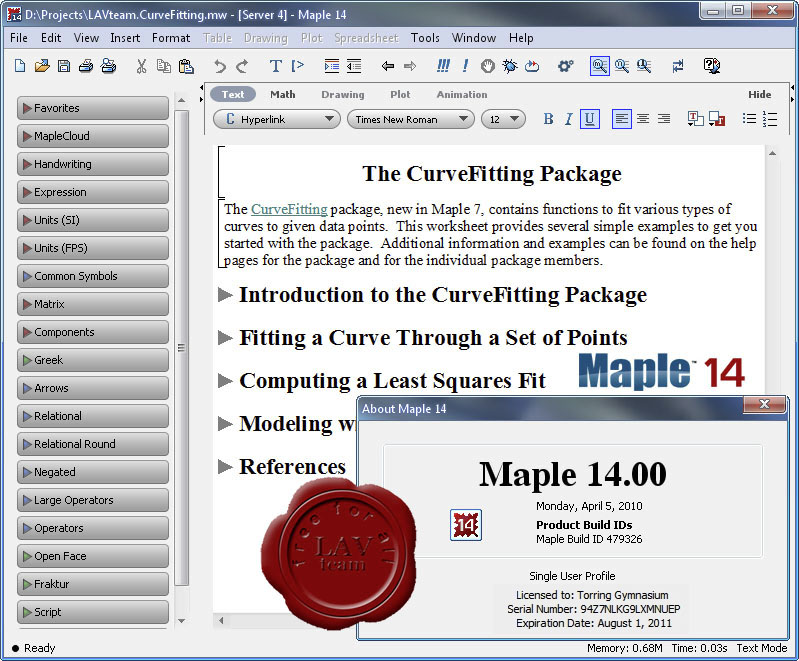799x661 pixels.
Task: Click the Tab key toggle icon
Action: [678, 66]
